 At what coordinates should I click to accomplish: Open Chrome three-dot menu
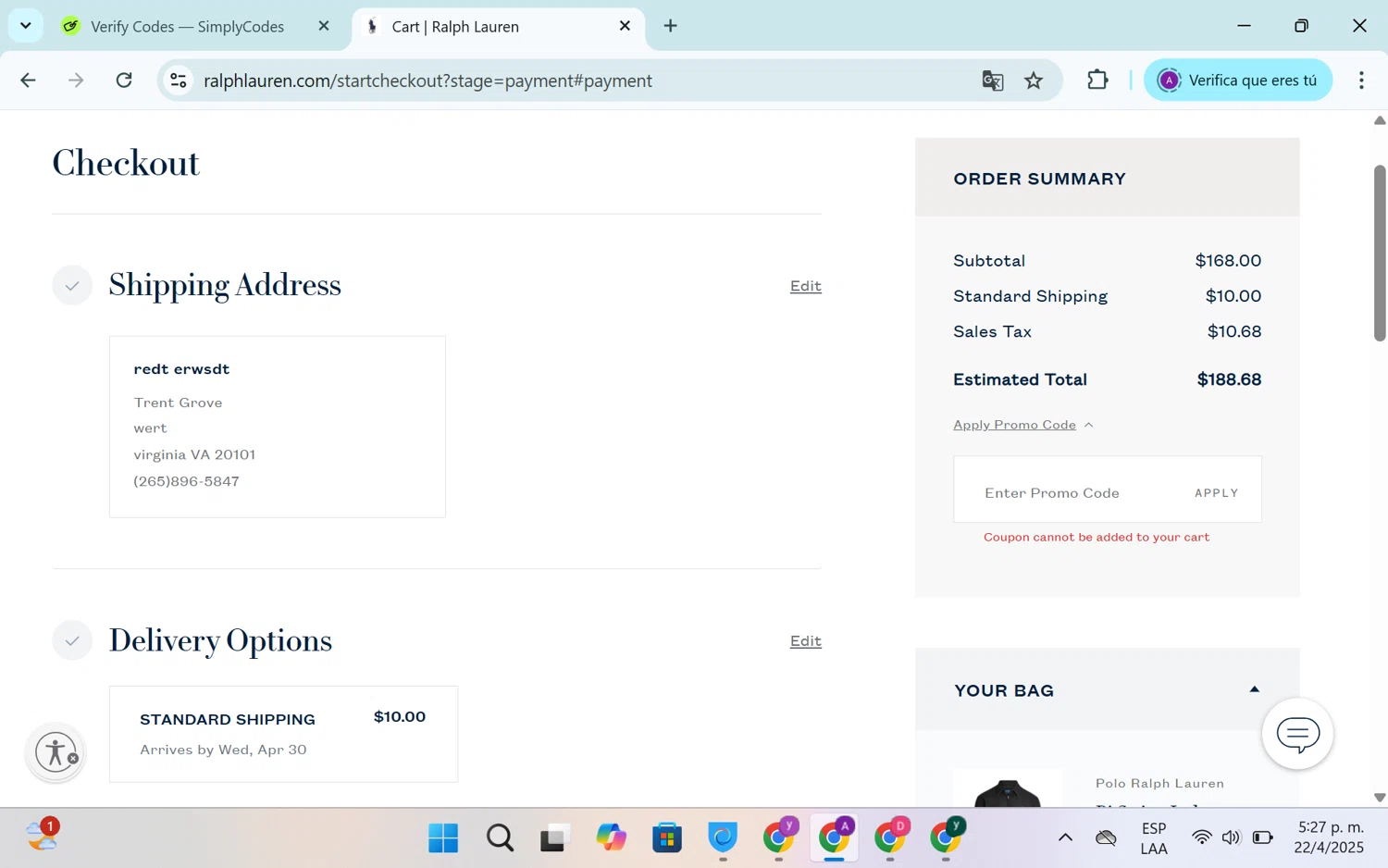click(x=1361, y=81)
